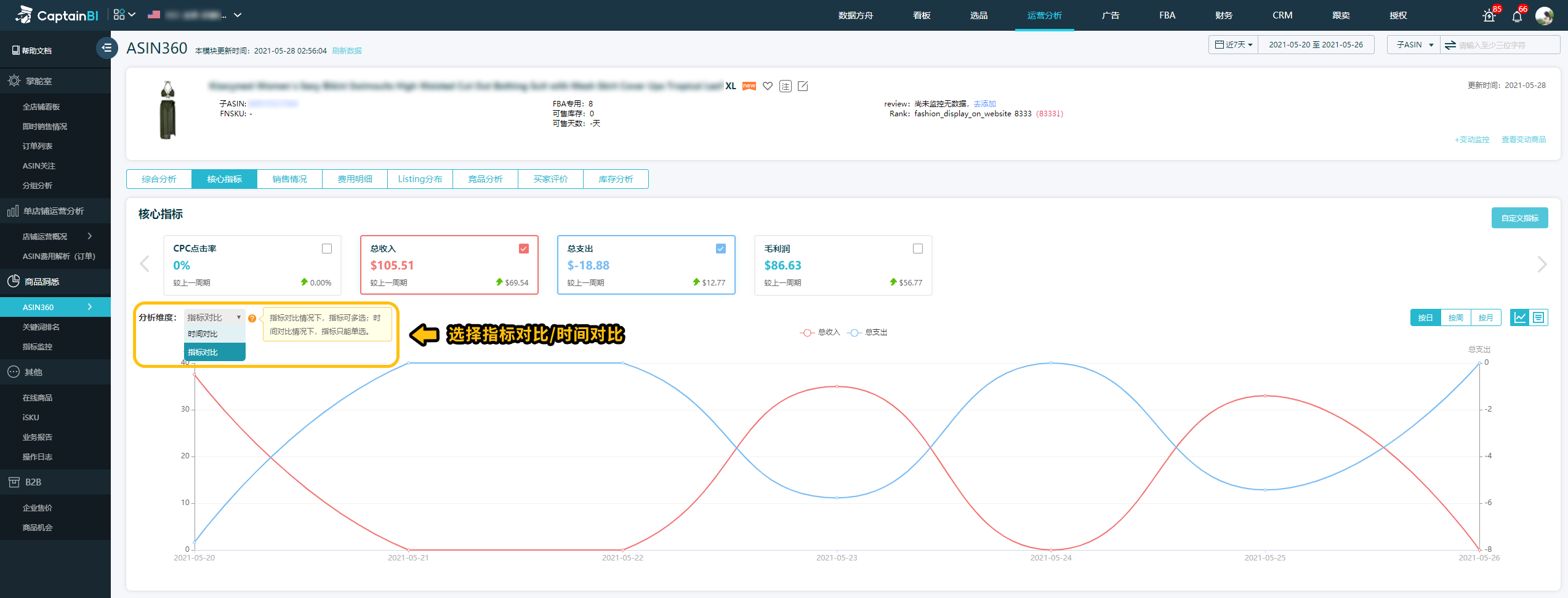Click the product thumbnail image

(x=167, y=110)
